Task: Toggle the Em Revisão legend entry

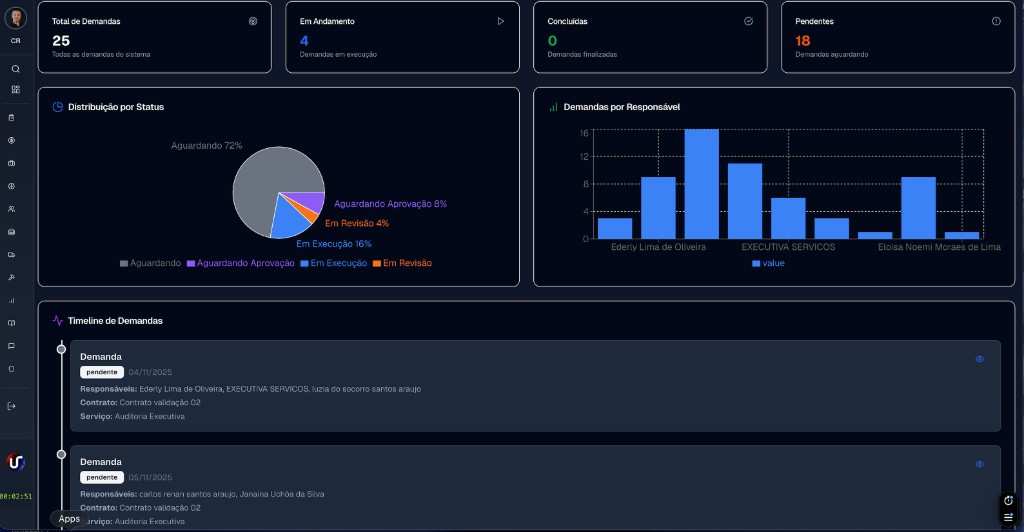Action: 402,263
